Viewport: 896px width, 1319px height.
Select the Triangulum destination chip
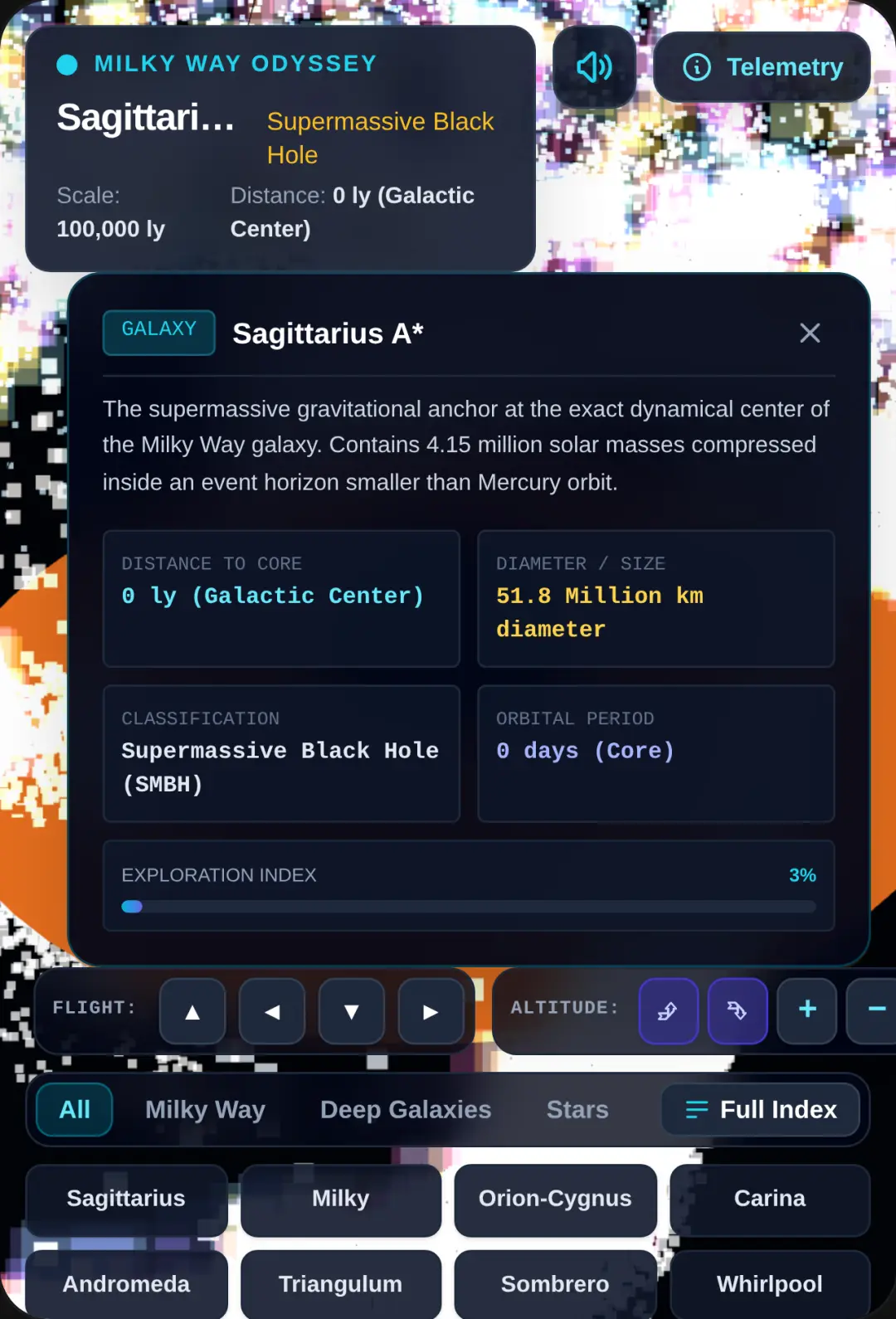click(x=341, y=1284)
